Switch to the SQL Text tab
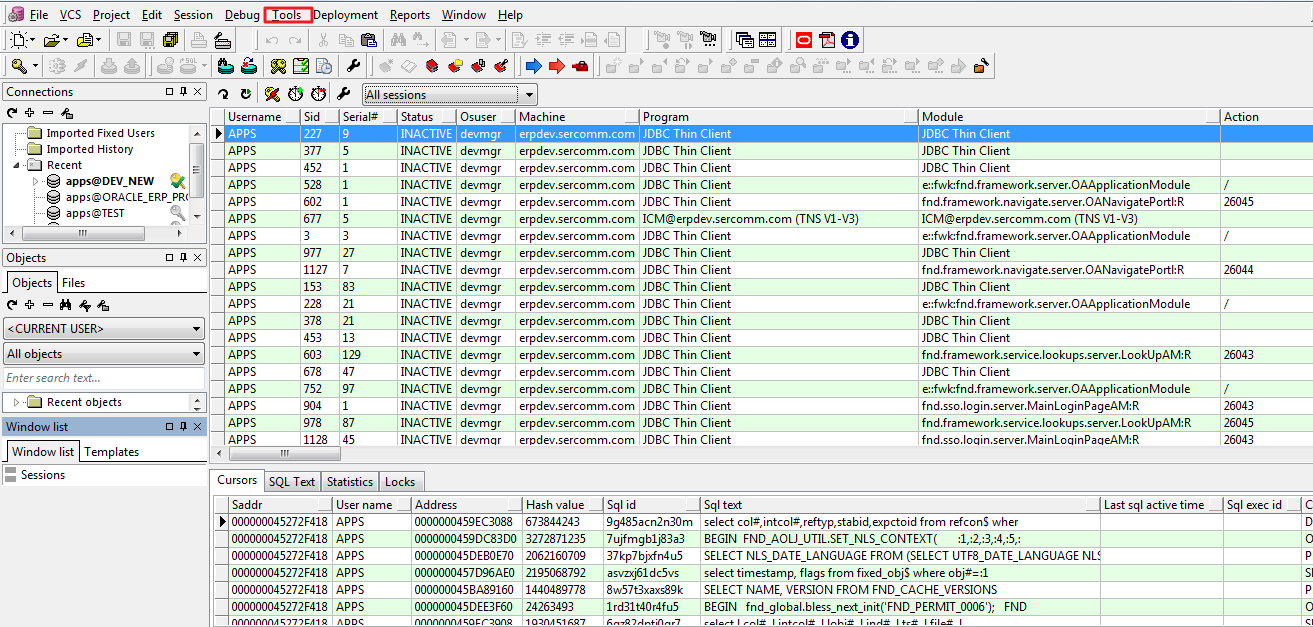 [x=291, y=482]
